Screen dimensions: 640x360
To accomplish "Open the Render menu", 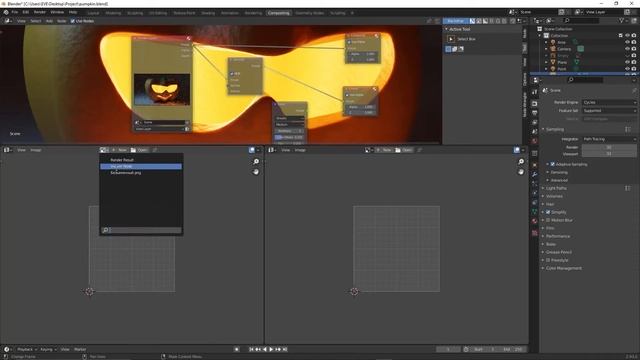I will [x=40, y=12].
